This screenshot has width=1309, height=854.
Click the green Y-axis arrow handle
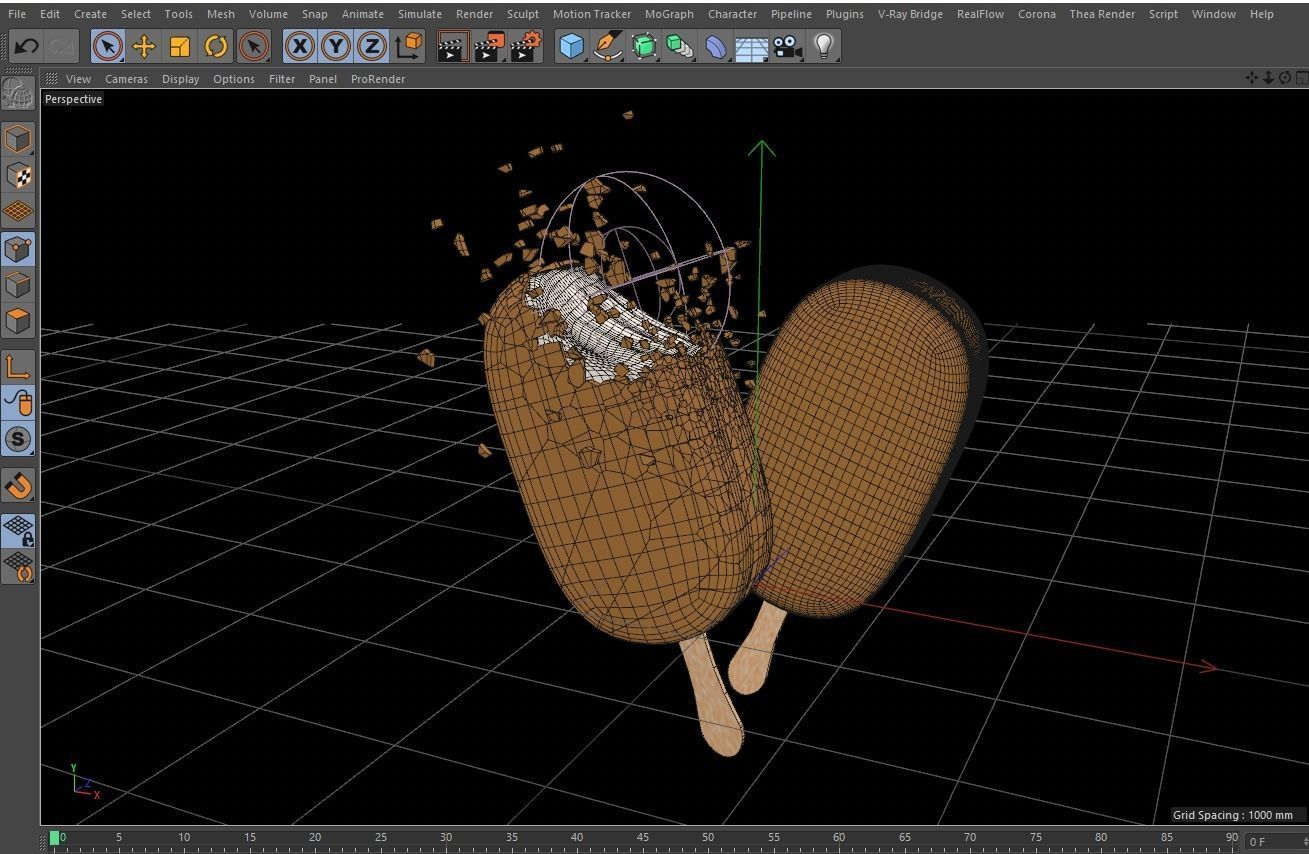point(762,150)
